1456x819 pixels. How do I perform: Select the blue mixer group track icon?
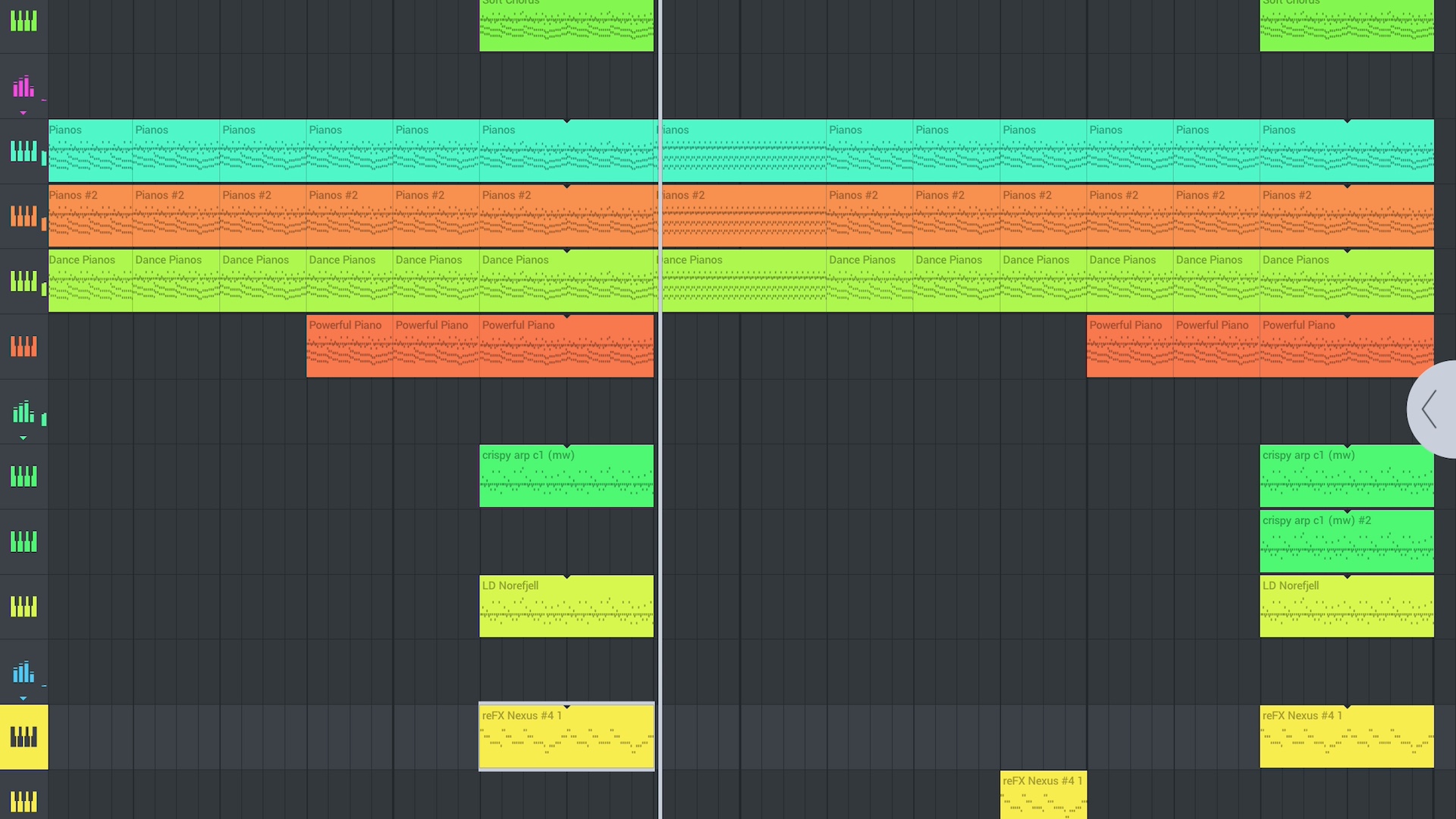pos(24,672)
